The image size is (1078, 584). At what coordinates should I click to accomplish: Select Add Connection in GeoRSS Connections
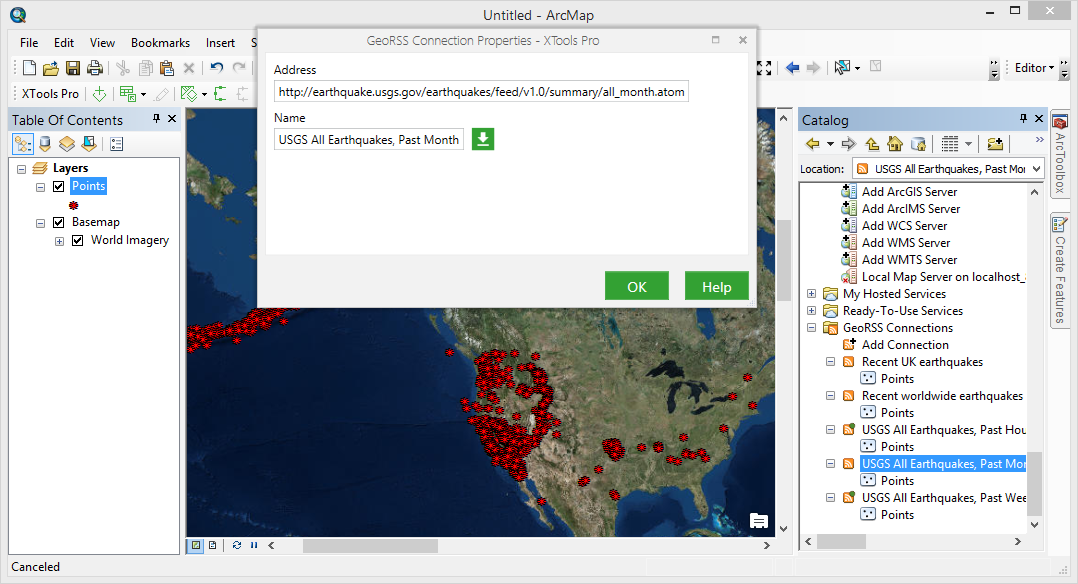(905, 345)
